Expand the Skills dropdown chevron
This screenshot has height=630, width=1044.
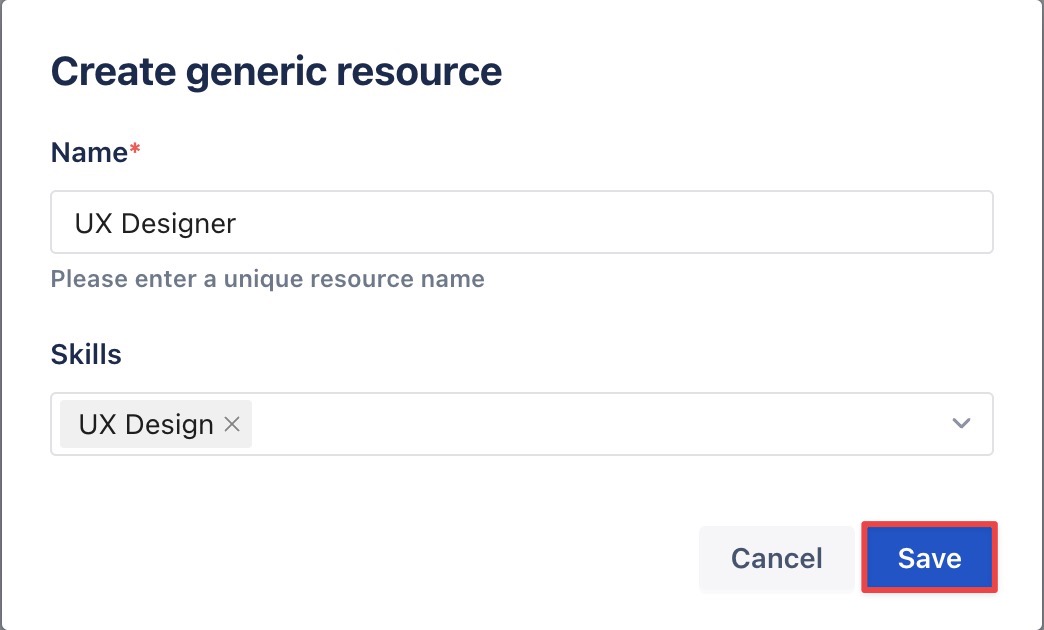(961, 424)
